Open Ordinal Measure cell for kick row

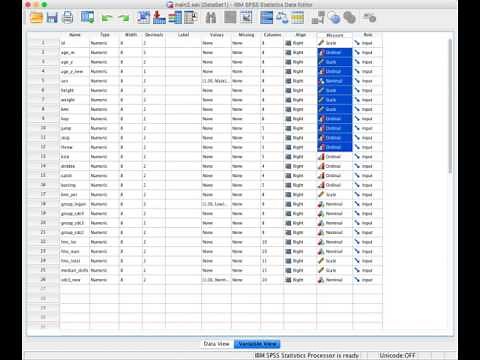coord(335,157)
